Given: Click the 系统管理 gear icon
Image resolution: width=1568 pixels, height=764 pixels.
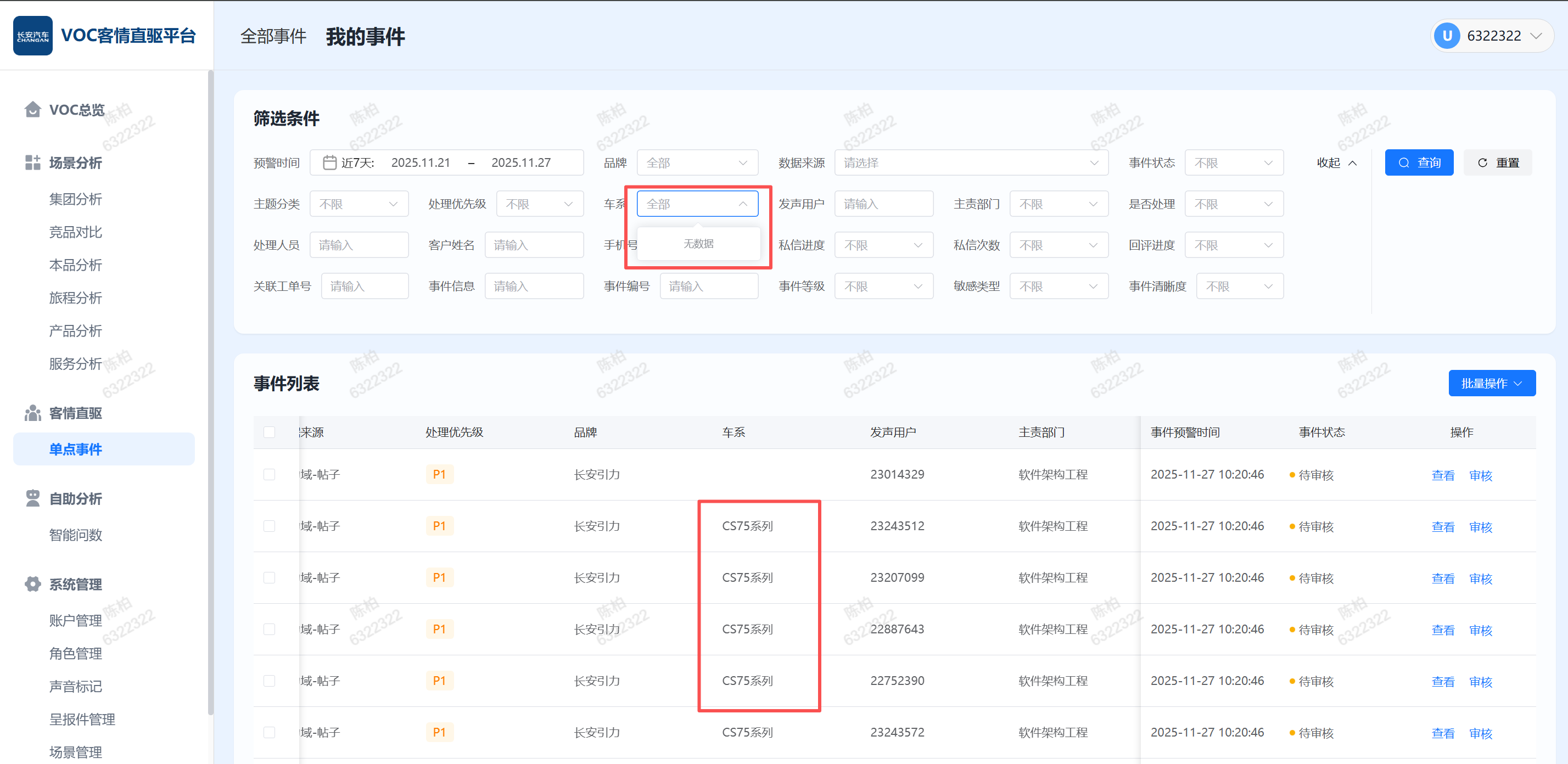Looking at the screenshot, I should pos(32,584).
